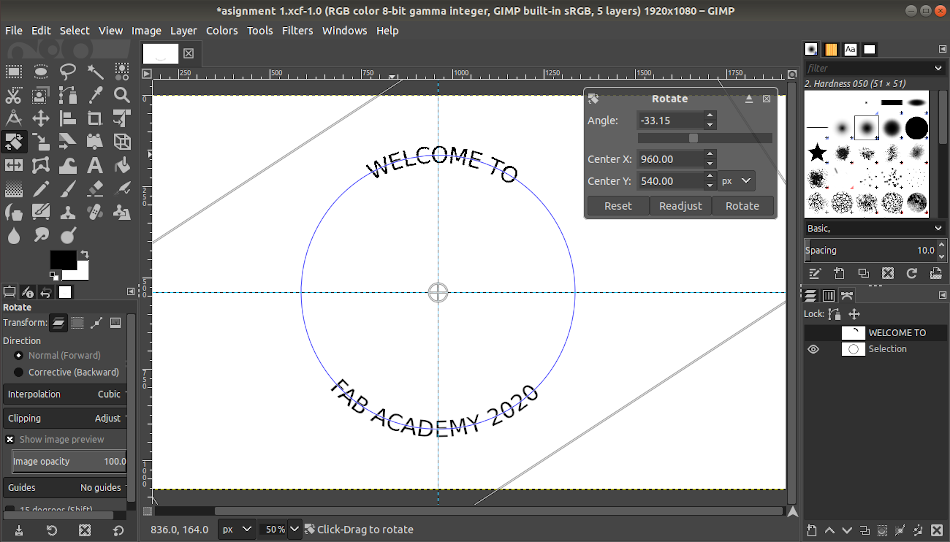Viewport: 950px width, 542px height.
Task: Toggle the Show image preview checkbox
Action: tap(10, 440)
